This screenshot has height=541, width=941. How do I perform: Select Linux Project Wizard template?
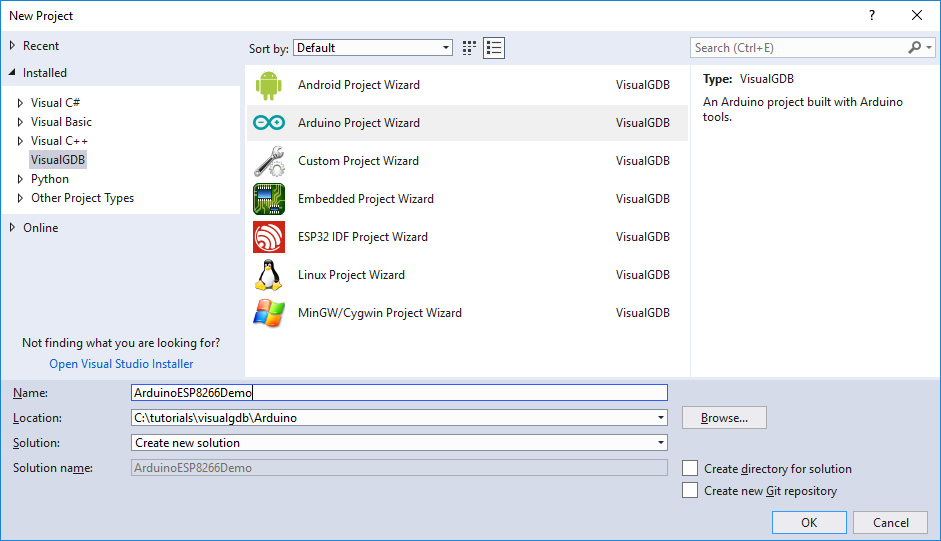click(x=467, y=275)
